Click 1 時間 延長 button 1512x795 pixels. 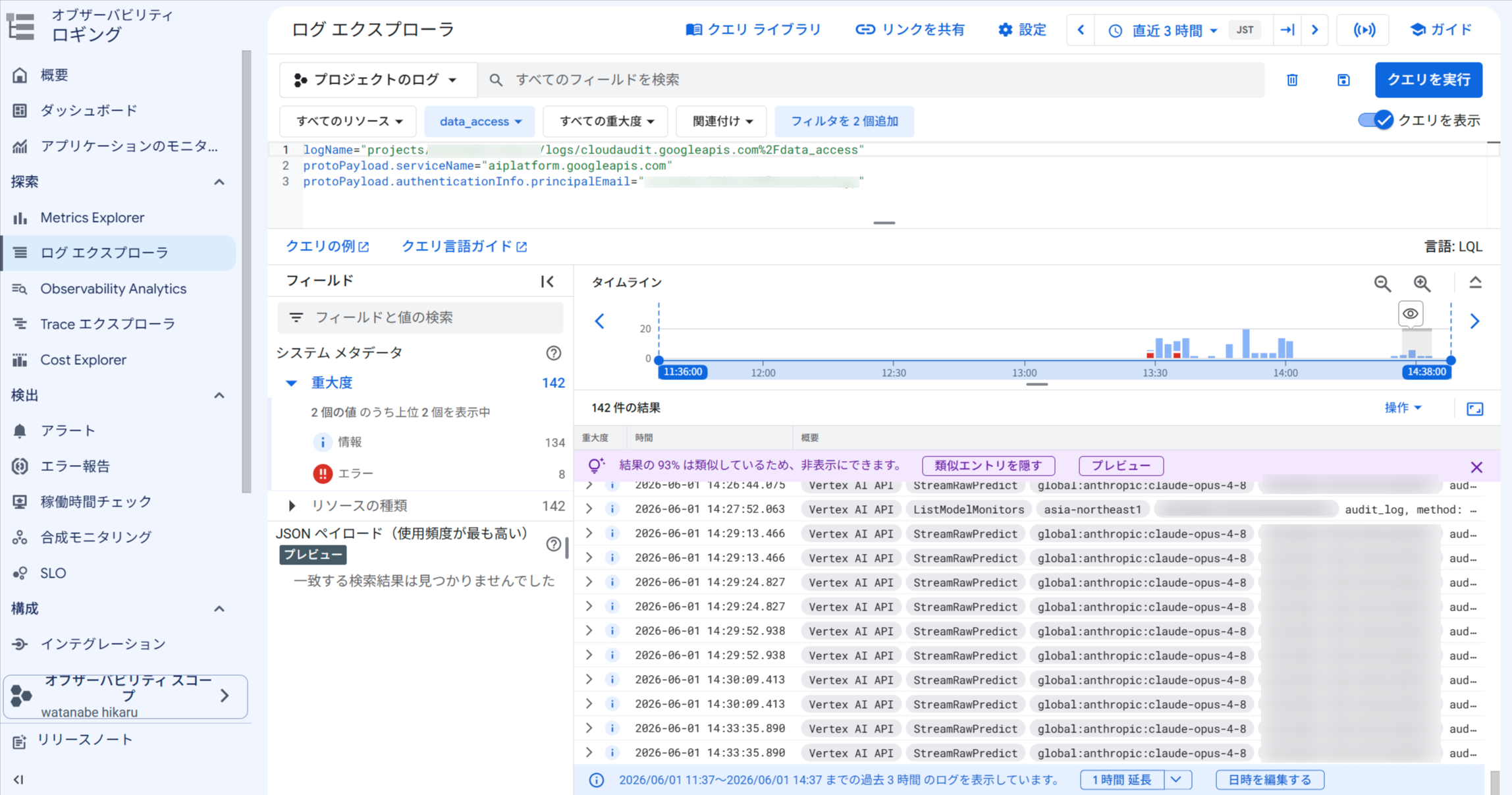(x=1122, y=780)
